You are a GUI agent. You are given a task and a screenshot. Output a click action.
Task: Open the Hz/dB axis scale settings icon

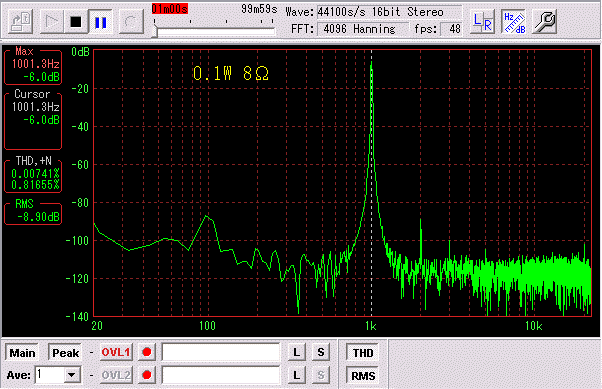[x=514, y=22]
